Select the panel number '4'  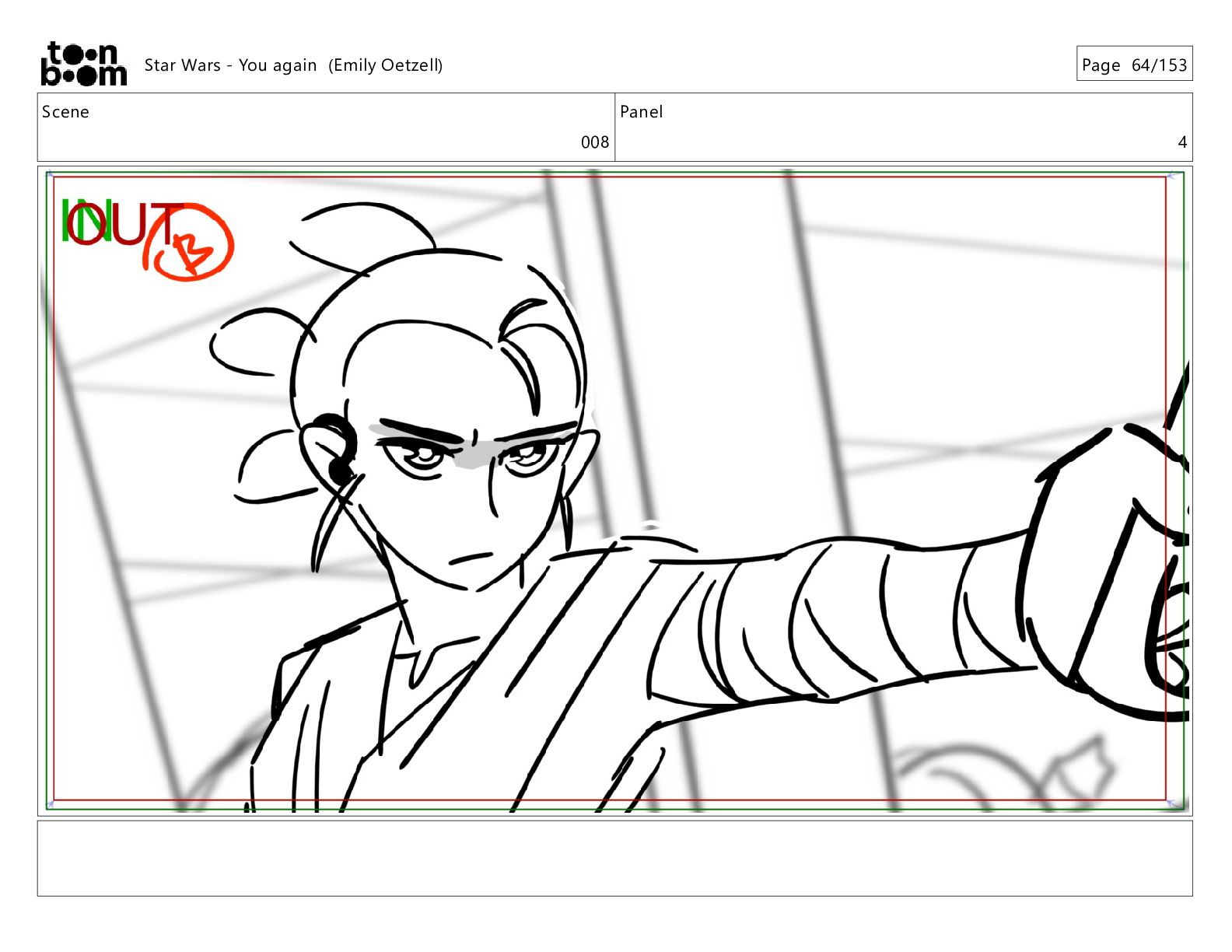pyautogui.click(x=1182, y=142)
